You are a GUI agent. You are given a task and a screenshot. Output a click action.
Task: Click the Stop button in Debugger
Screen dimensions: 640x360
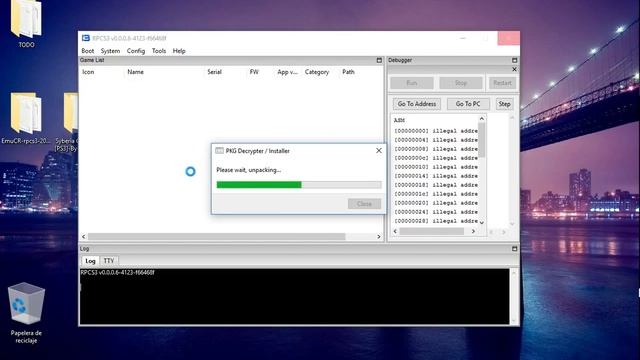pos(461,83)
